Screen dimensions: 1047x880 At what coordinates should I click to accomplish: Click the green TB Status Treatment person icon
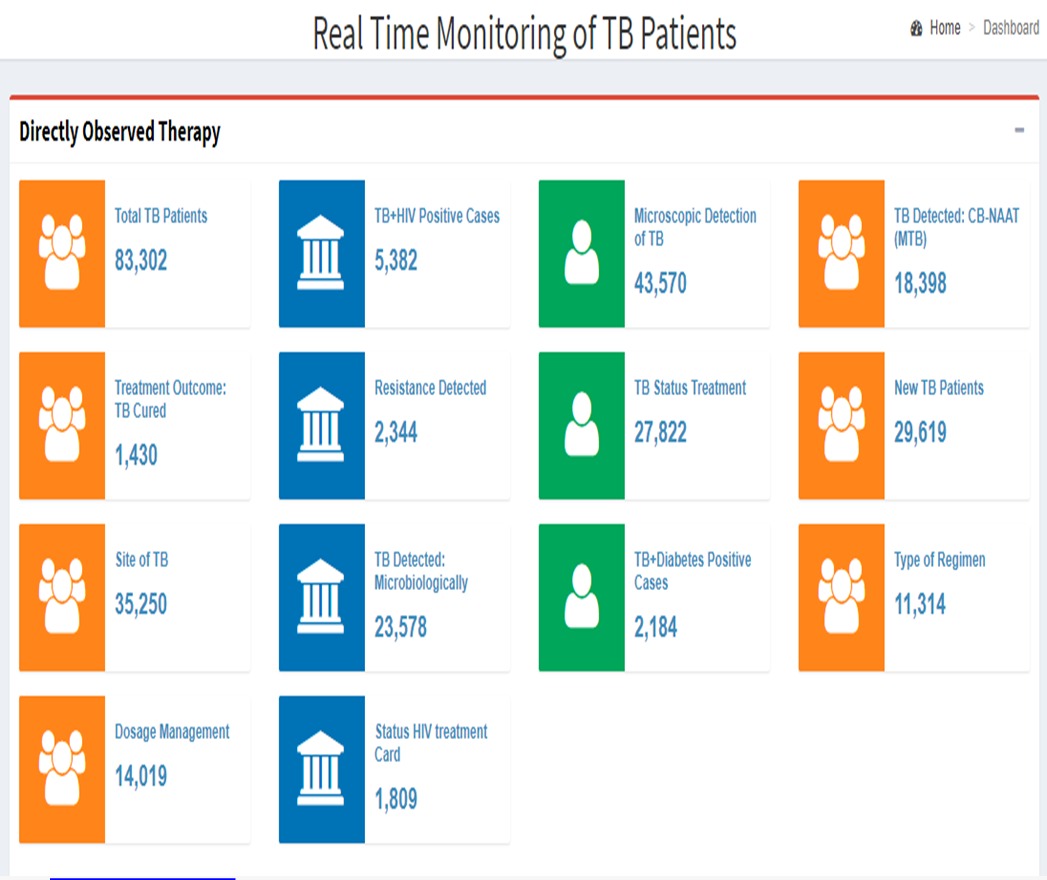pos(582,425)
